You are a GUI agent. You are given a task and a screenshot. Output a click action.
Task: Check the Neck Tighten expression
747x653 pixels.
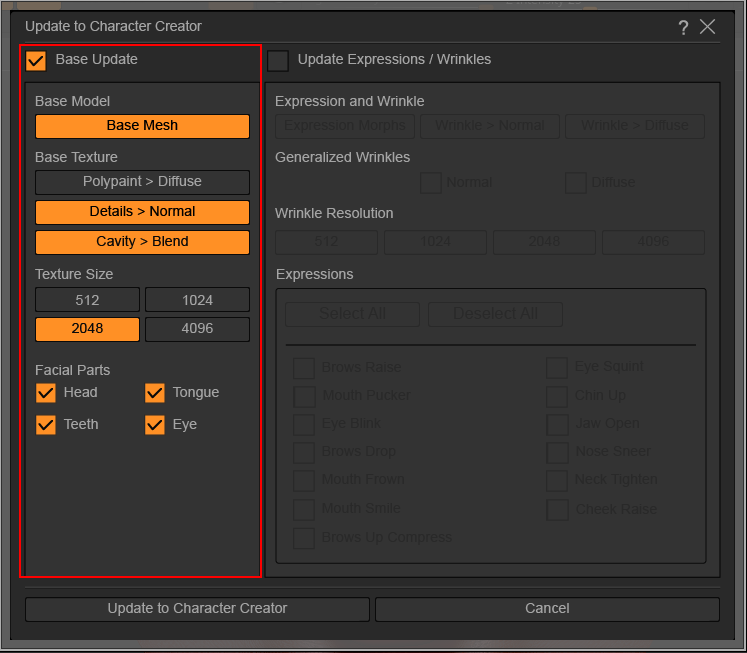point(557,481)
